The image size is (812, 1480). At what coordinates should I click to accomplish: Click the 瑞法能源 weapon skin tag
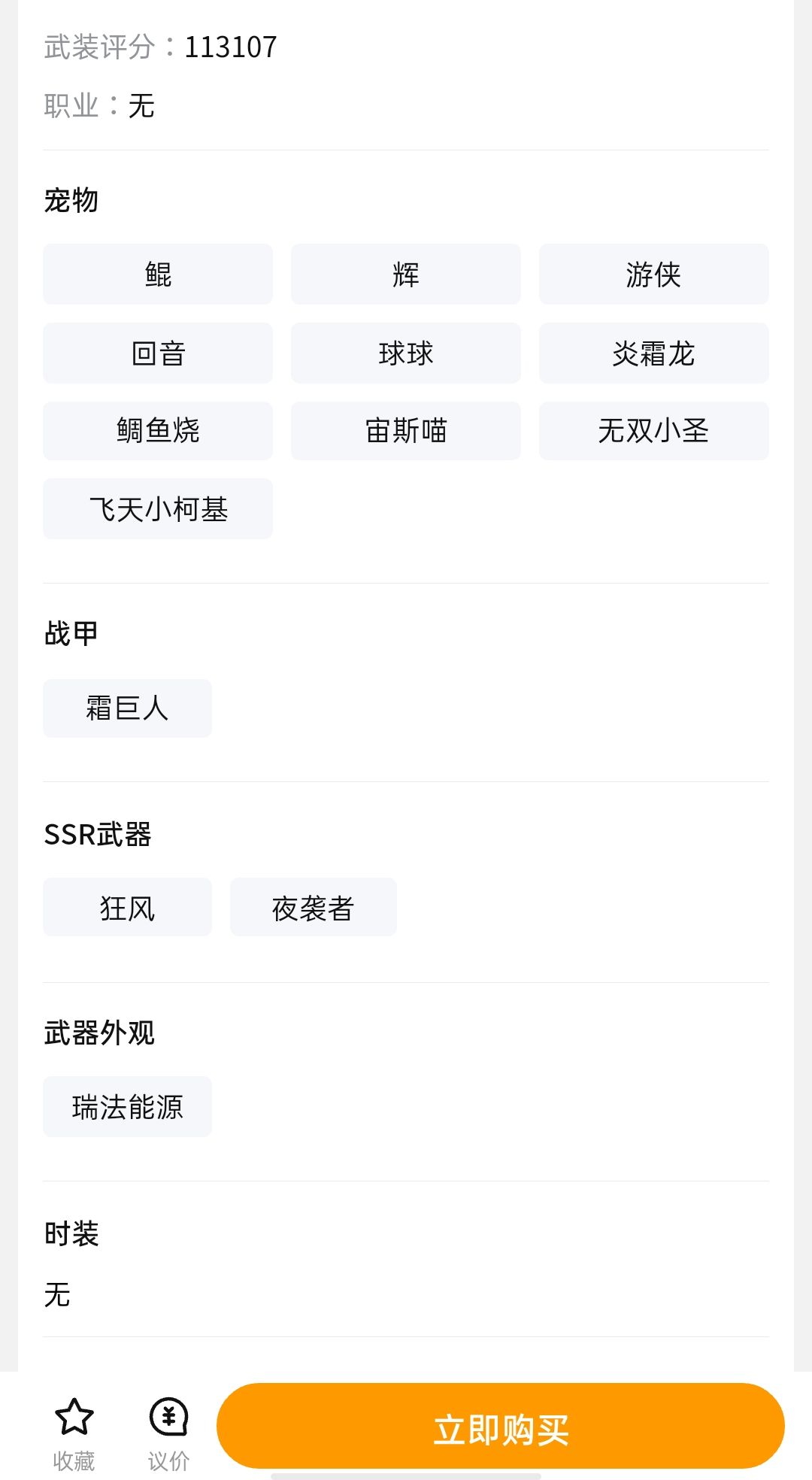(127, 1107)
